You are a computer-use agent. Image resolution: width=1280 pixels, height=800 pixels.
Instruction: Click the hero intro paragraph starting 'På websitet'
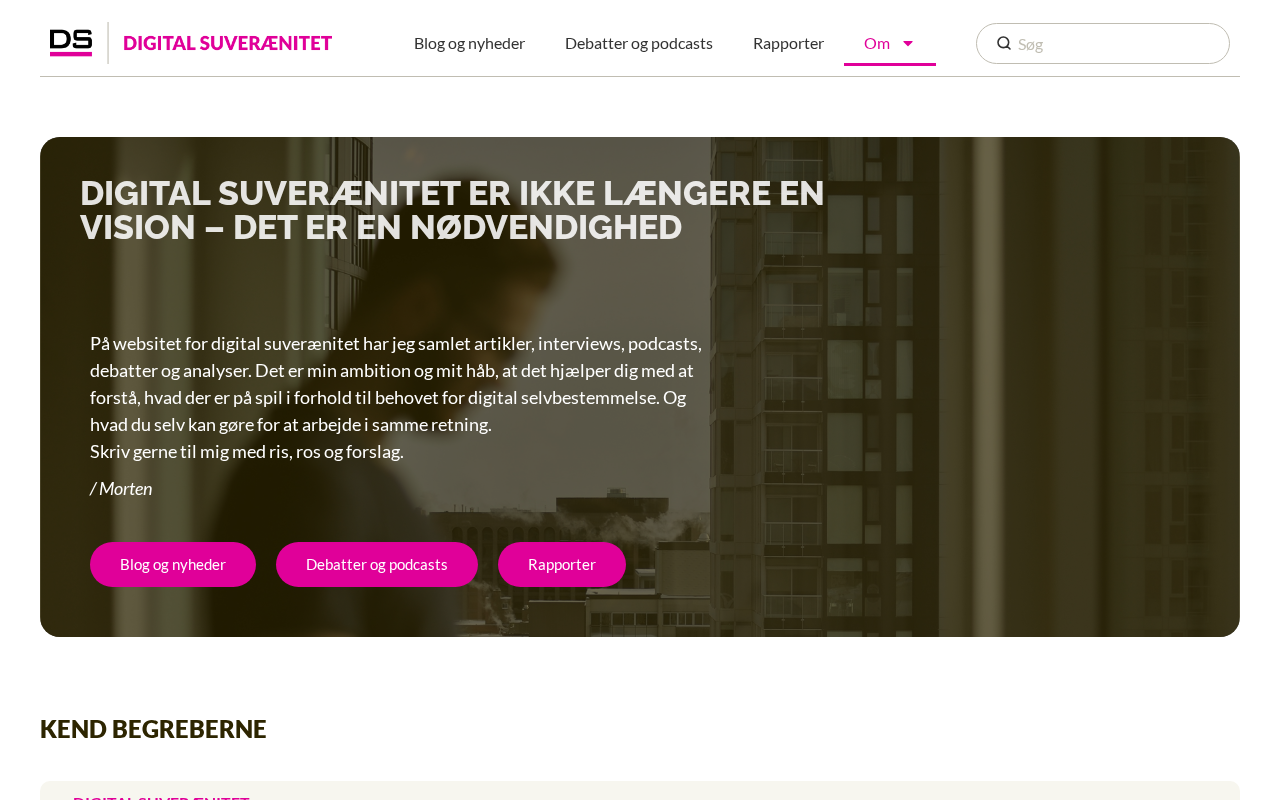click(396, 384)
